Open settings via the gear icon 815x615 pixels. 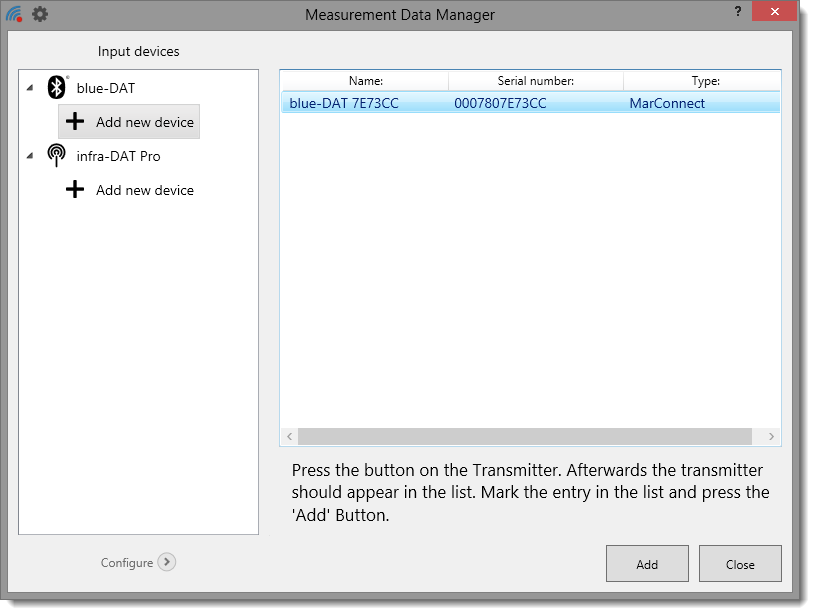[x=40, y=15]
